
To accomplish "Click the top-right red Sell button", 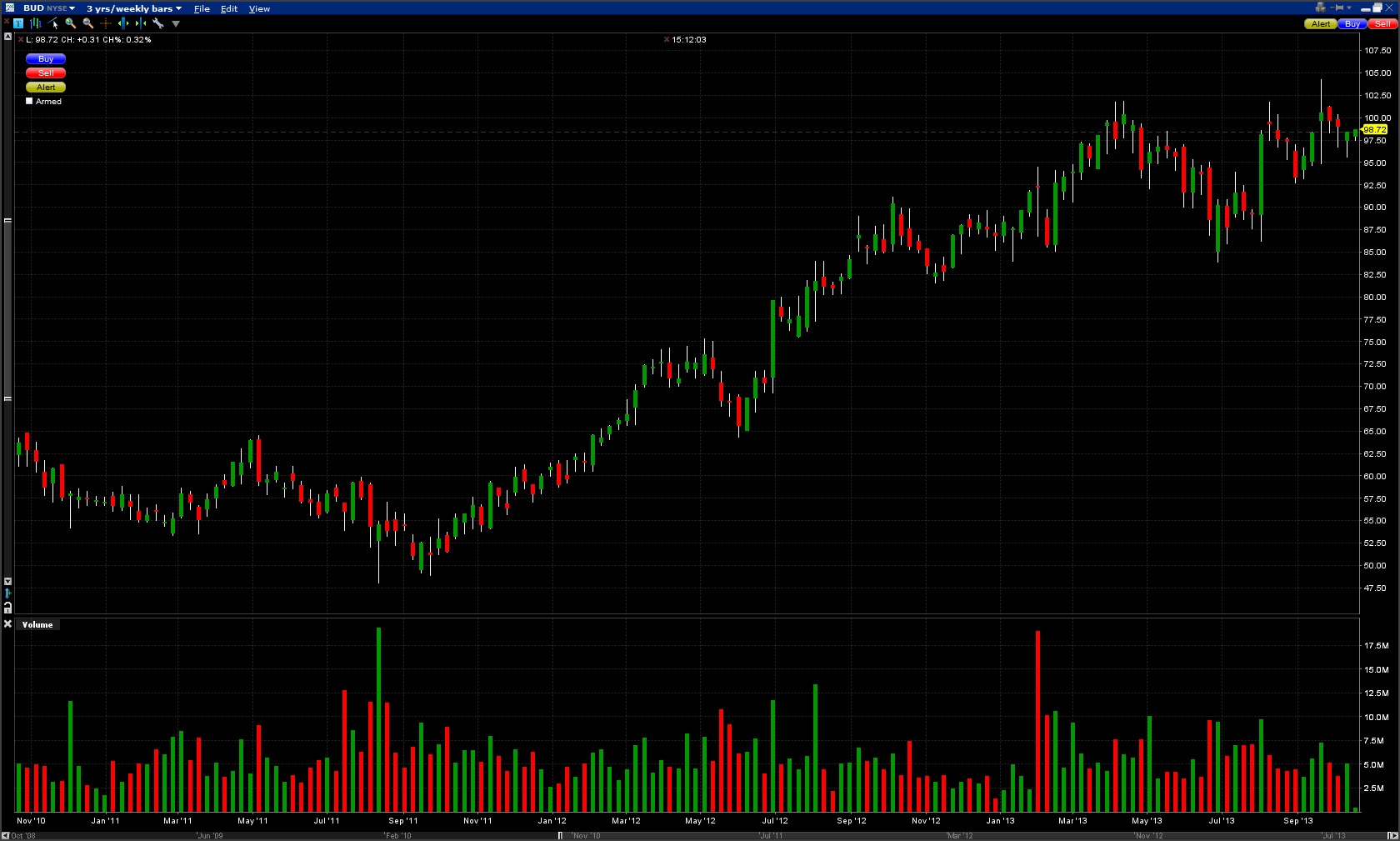I will pos(1382,23).
